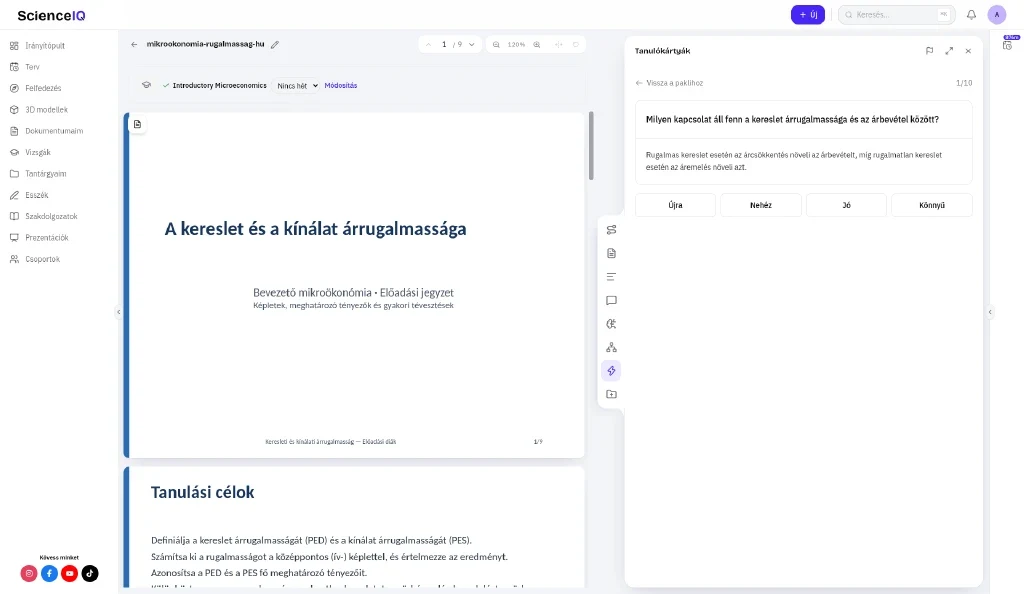Open the YouTube social link
This screenshot has width=1024, height=594.
(x=69, y=573)
